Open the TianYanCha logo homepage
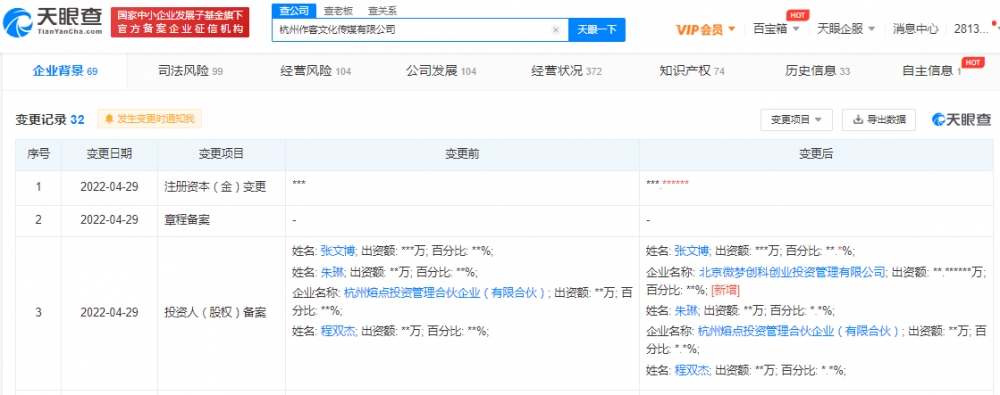 coord(52,22)
